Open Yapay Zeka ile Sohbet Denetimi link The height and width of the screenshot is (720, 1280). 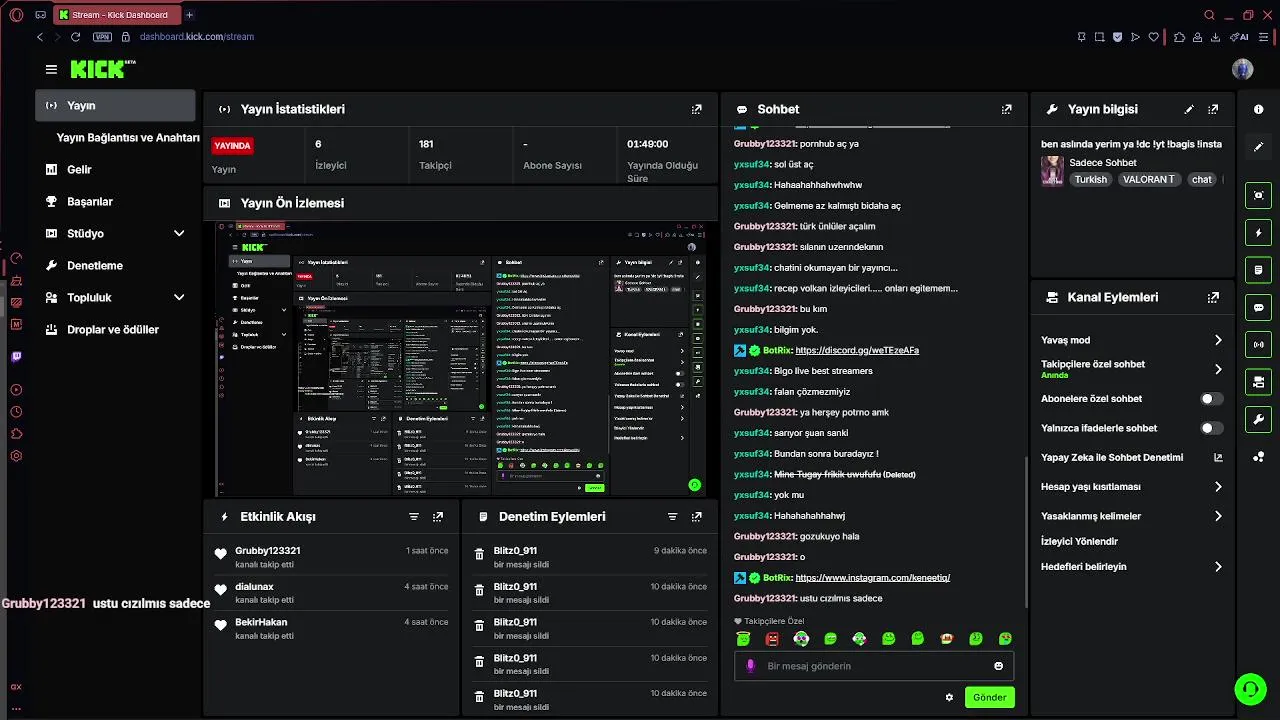tap(1132, 458)
